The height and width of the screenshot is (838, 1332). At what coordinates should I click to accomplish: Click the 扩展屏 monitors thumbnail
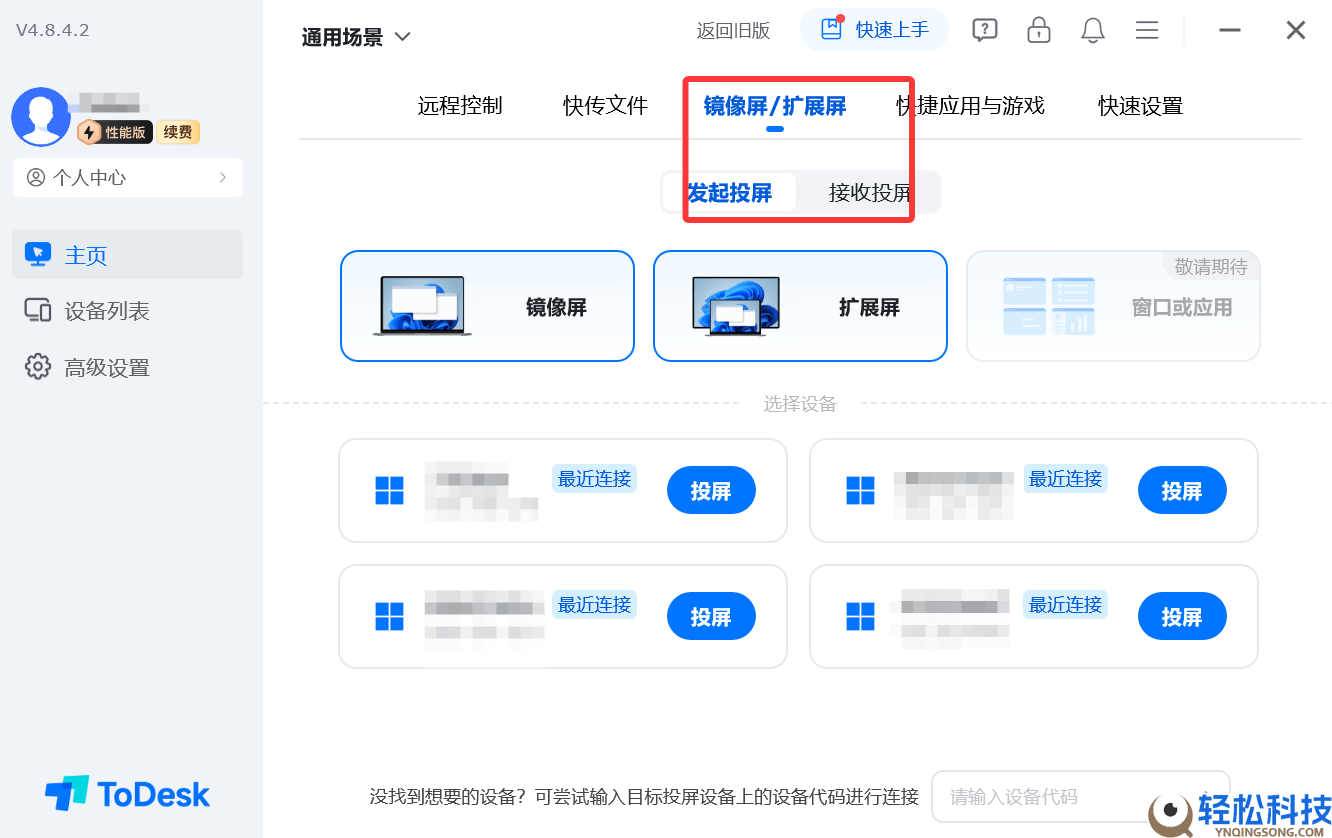[x=736, y=305]
